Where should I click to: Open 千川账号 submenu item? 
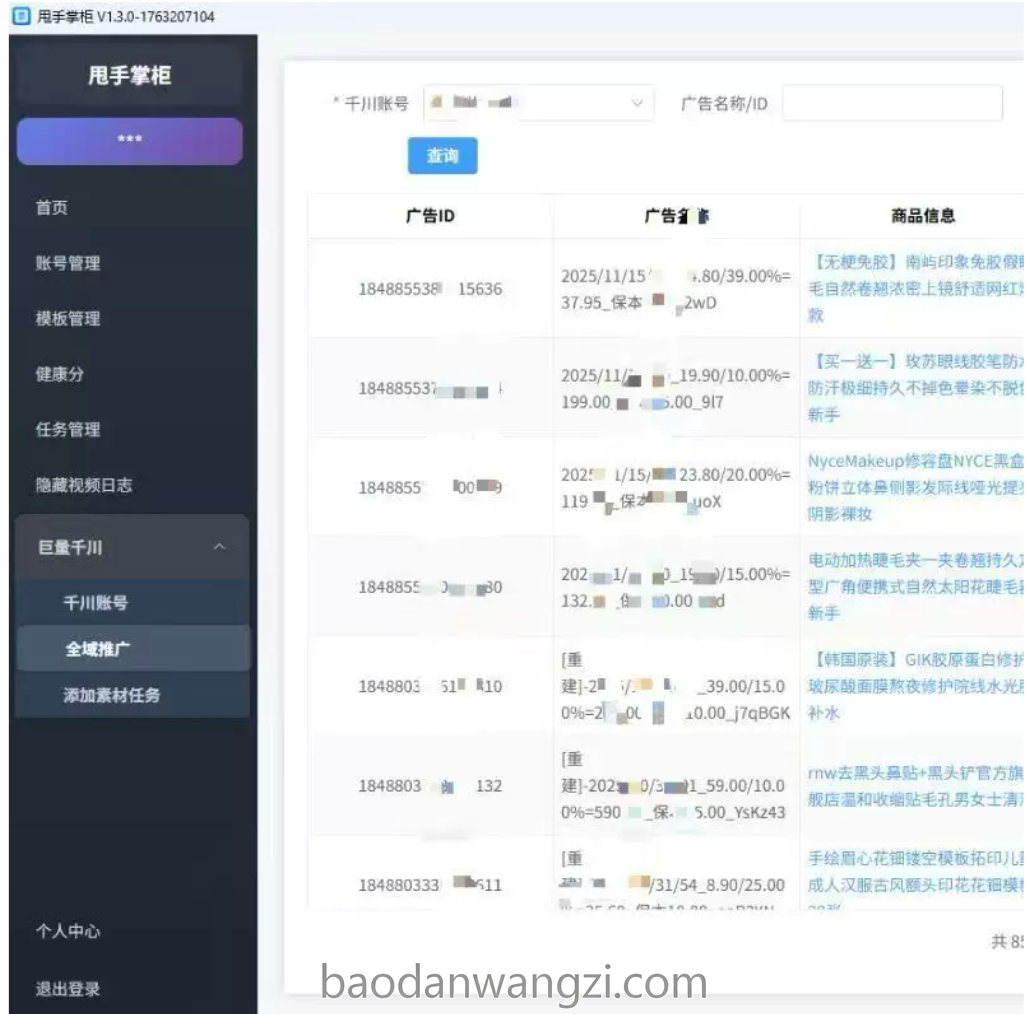coord(95,603)
